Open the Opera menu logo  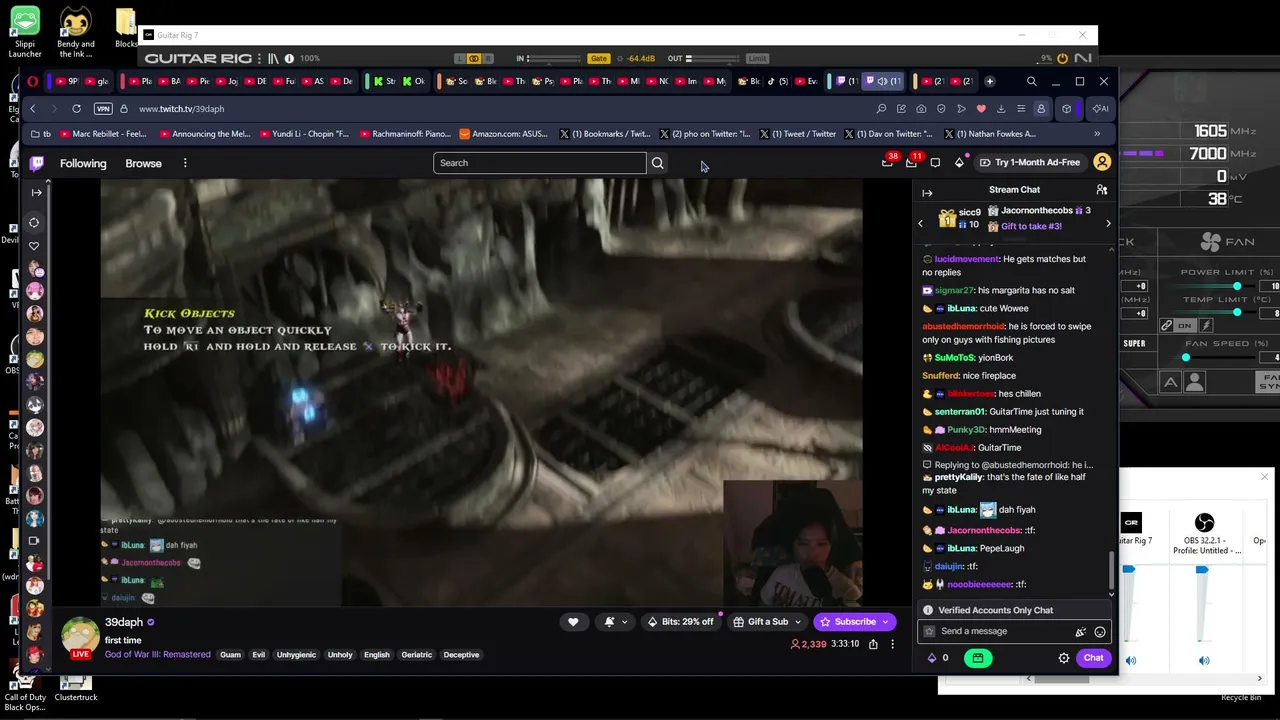[x=33, y=81]
